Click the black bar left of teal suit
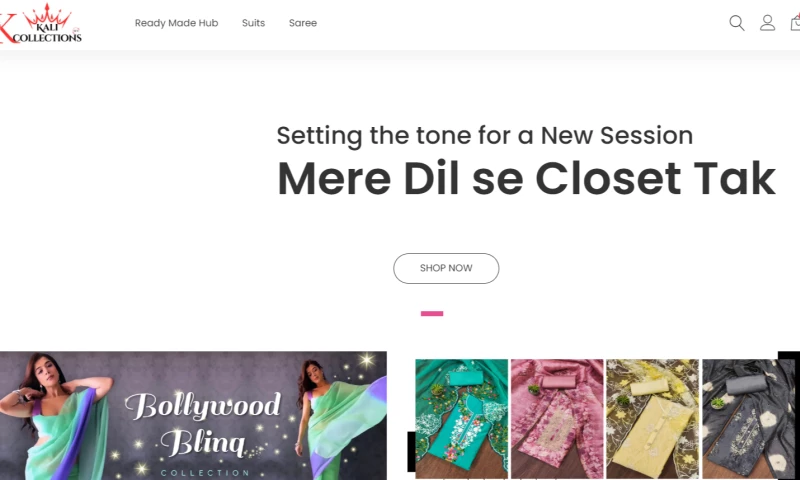800x480 pixels. click(411, 451)
